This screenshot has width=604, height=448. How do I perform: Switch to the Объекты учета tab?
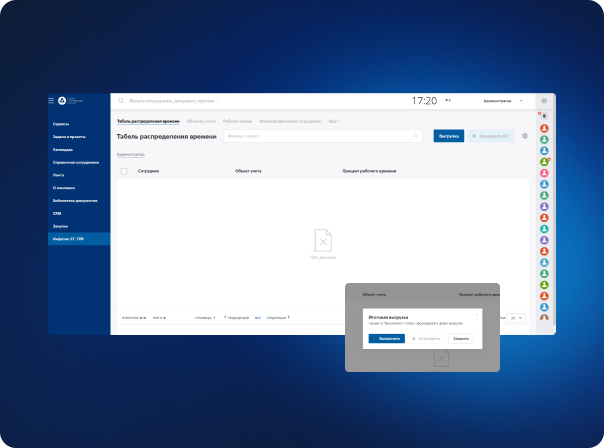pos(201,121)
